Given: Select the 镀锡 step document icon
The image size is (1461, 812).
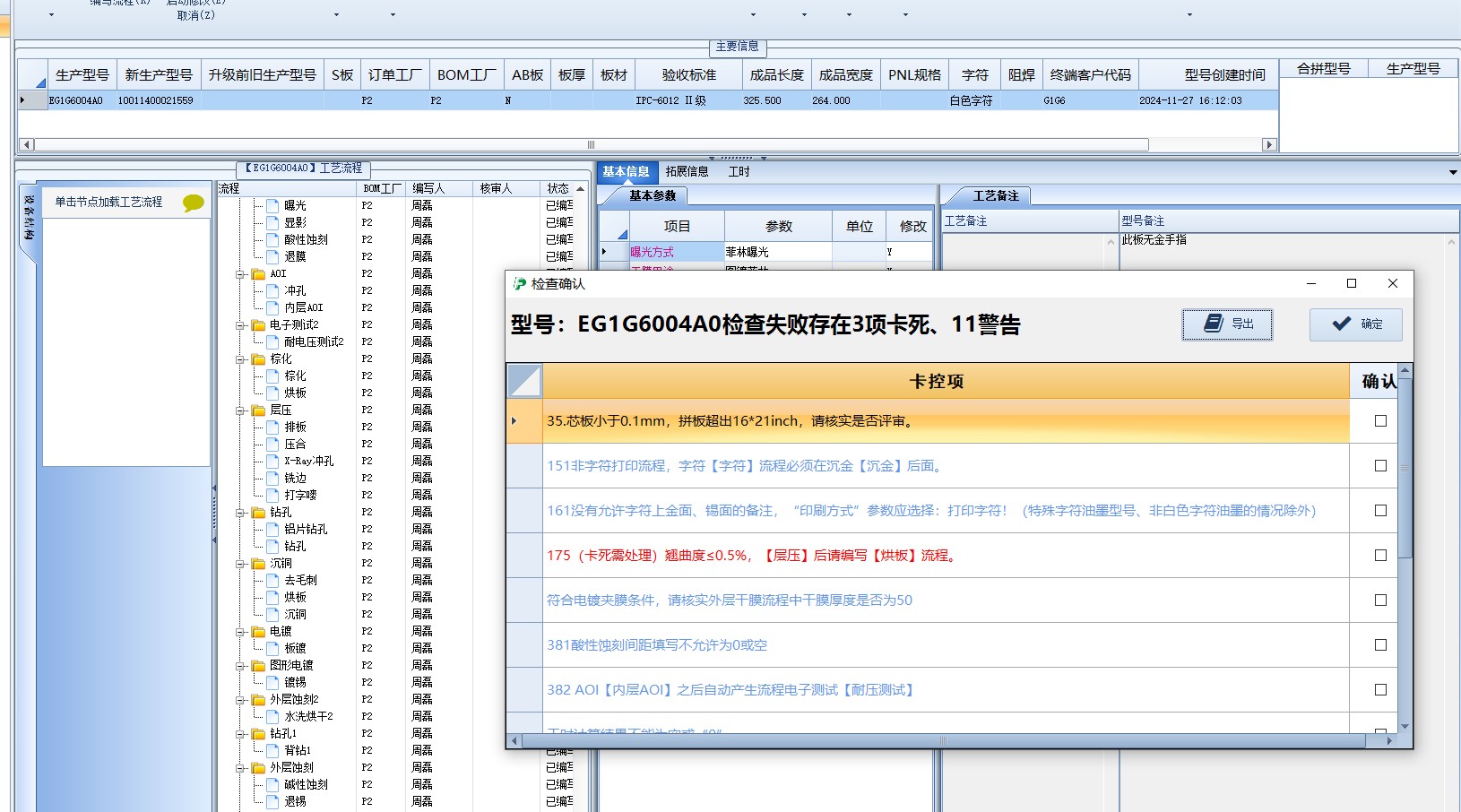Looking at the screenshot, I should pyautogui.click(x=273, y=683).
